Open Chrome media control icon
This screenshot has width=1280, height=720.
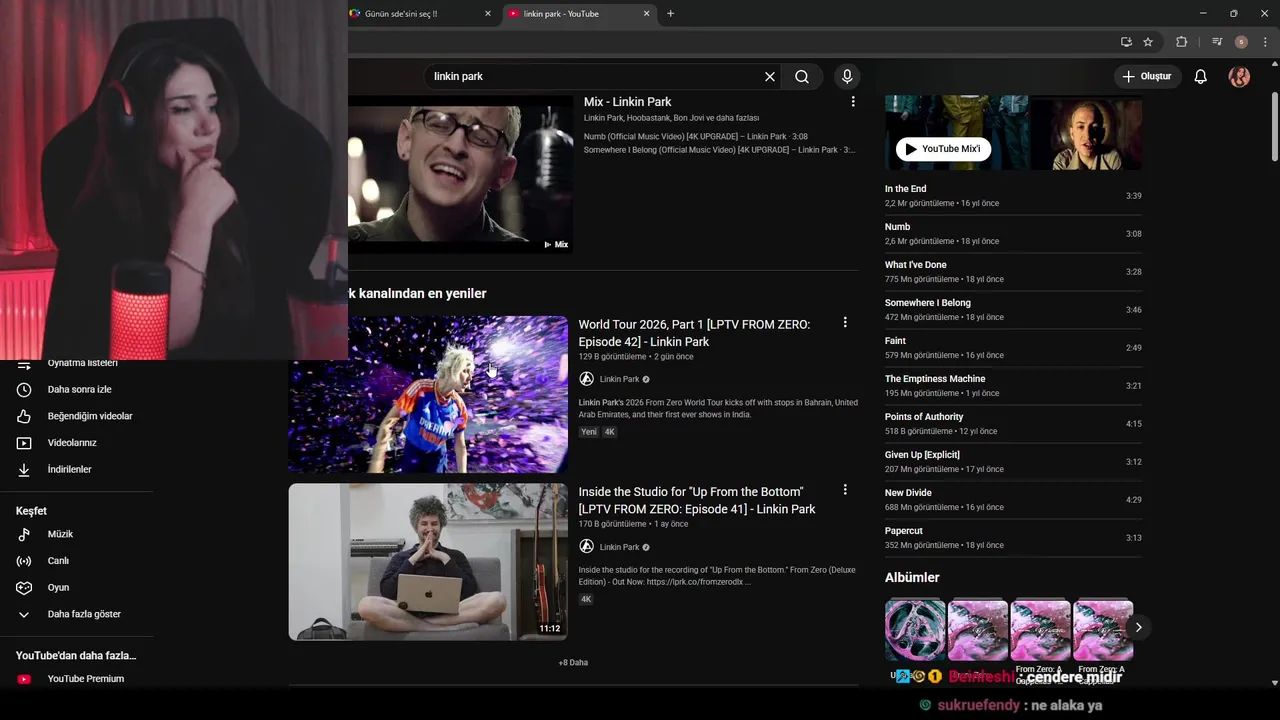1216,42
